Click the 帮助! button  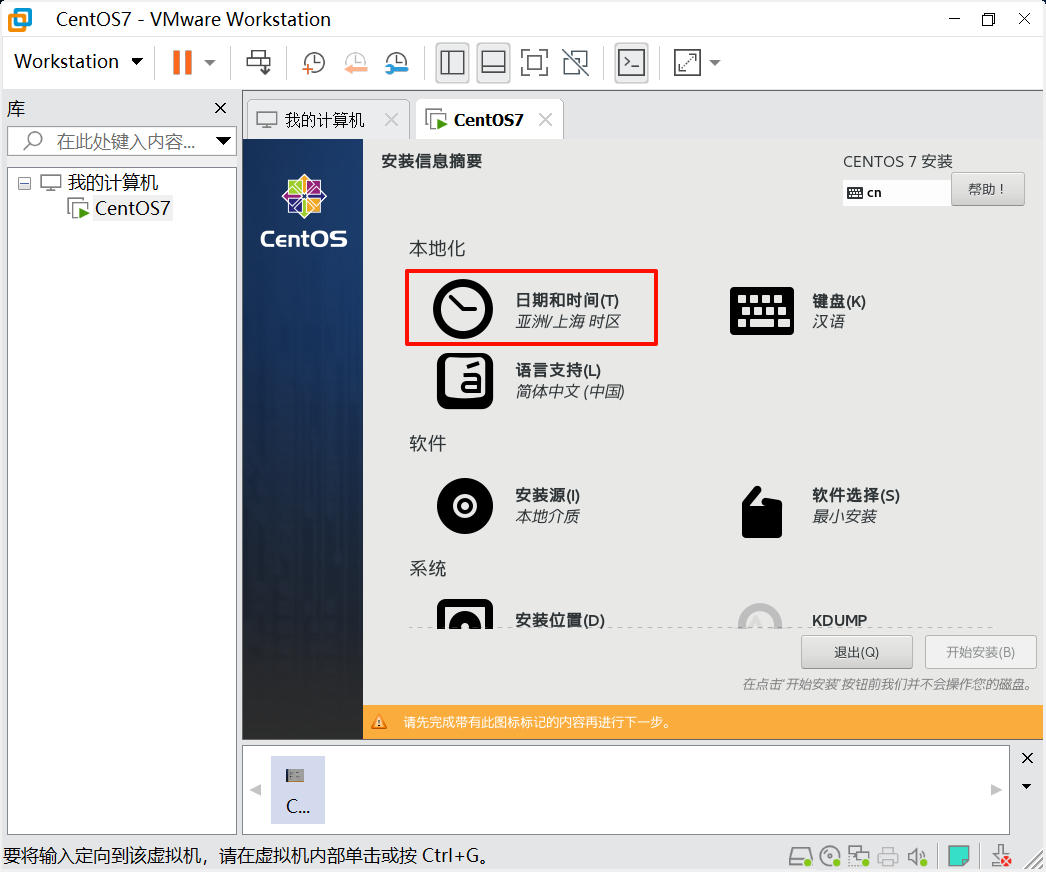[987, 189]
